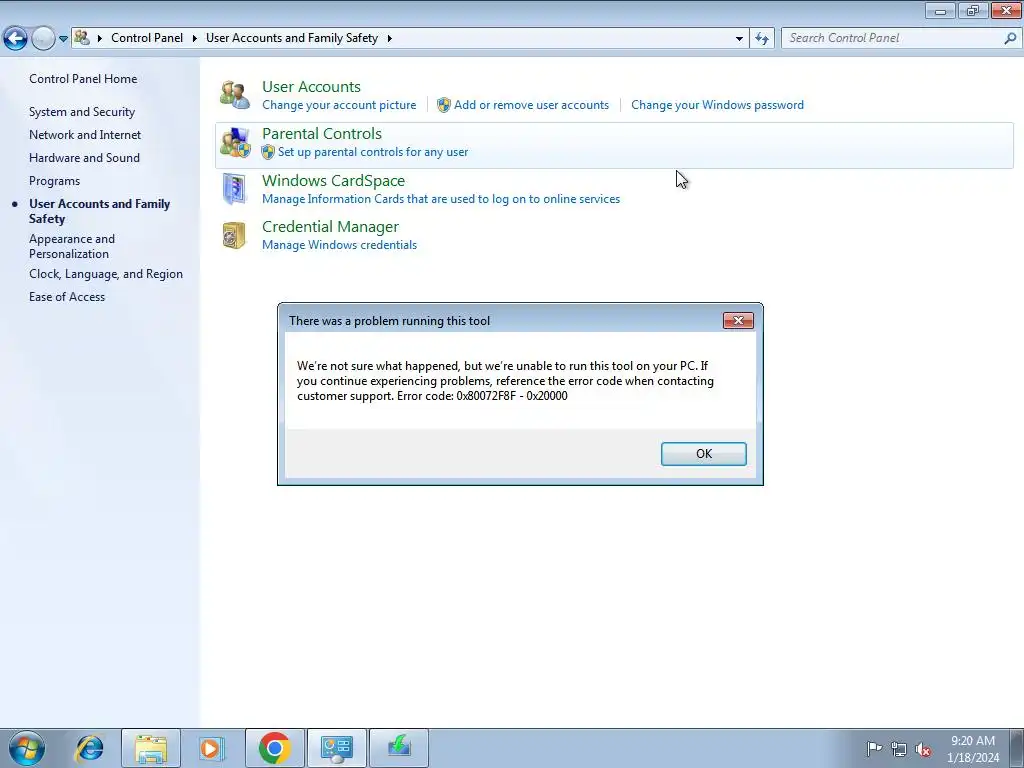Expand the arrow after User Accounts and Family Safety
The height and width of the screenshot is (768, 1024).
pos(389,38)
